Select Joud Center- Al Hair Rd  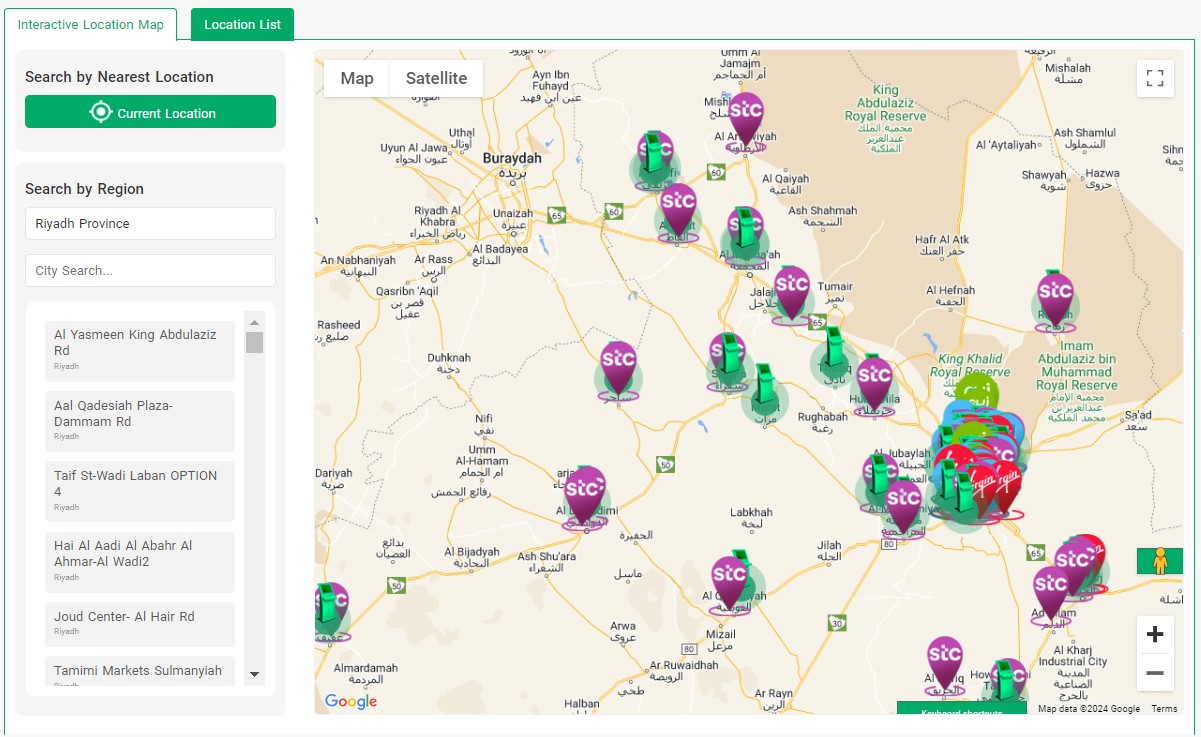tap(140, 624)
